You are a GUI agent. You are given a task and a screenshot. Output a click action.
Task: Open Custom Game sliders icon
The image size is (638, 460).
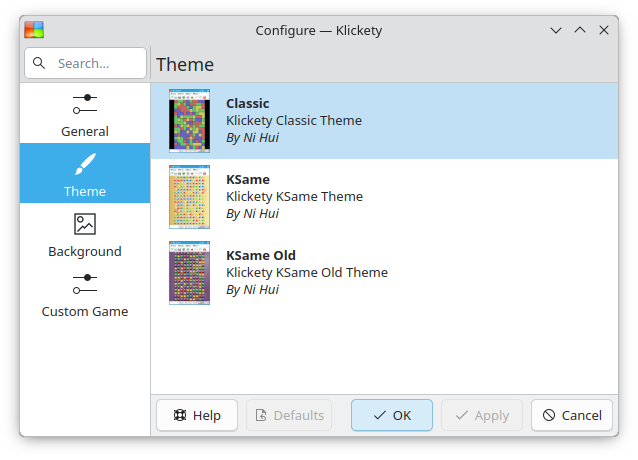click(85, 284)
